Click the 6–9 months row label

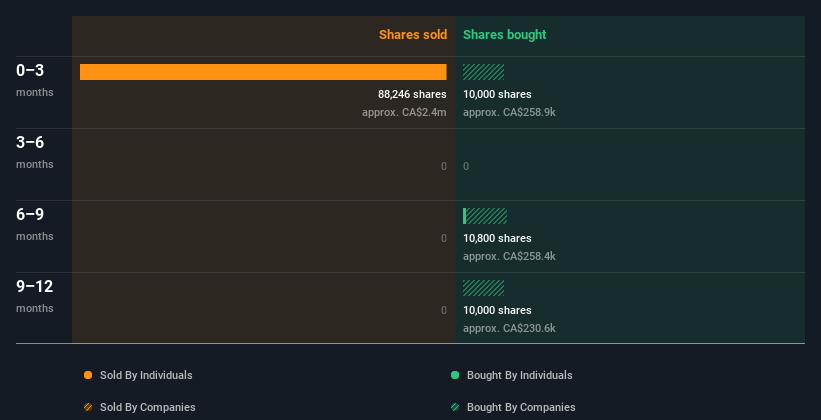click(x=35, y=224)
